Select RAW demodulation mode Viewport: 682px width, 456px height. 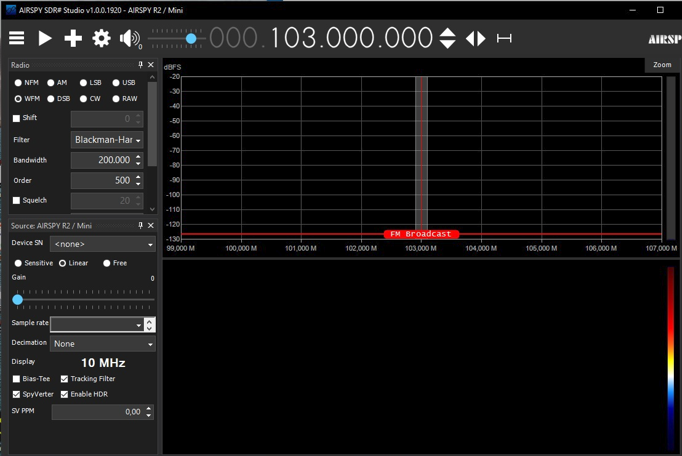tap(125, 99)
